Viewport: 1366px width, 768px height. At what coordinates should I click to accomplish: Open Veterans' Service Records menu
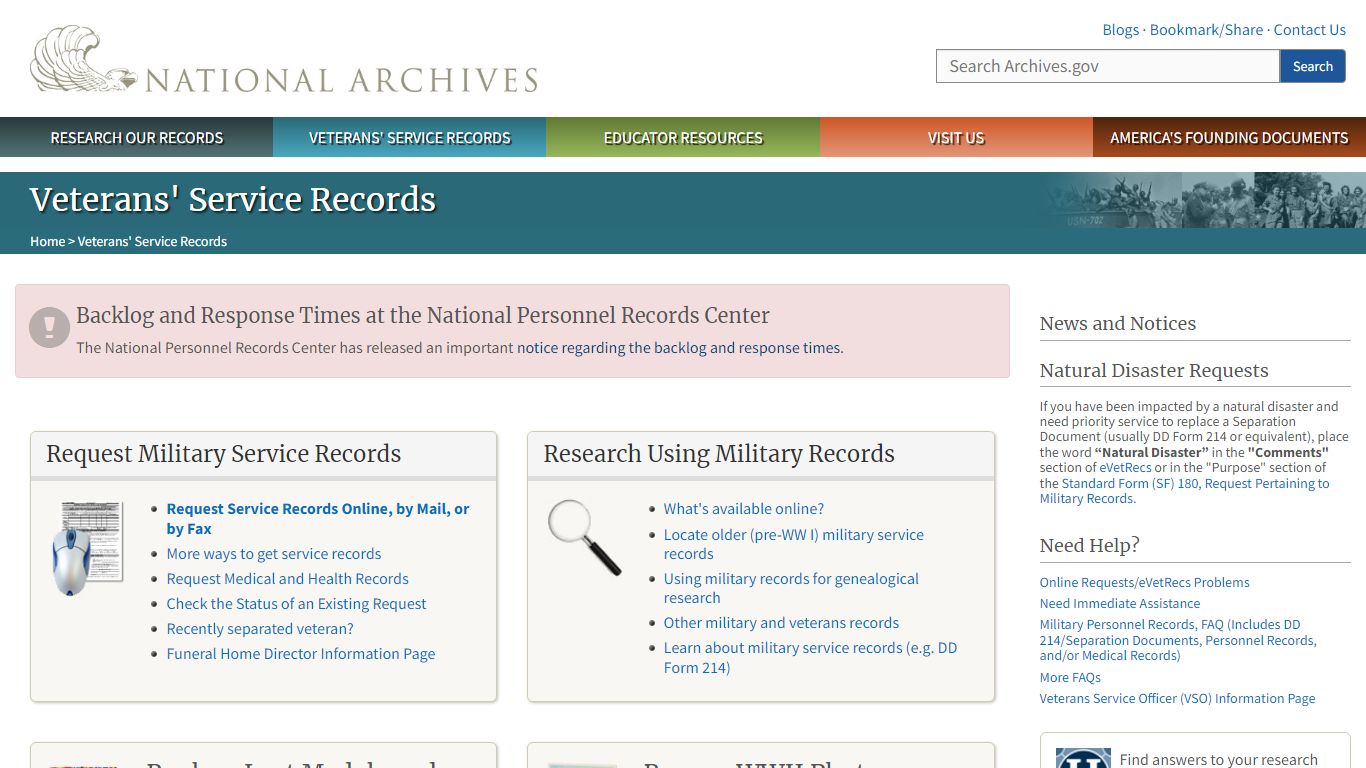(x=410, y=138)
